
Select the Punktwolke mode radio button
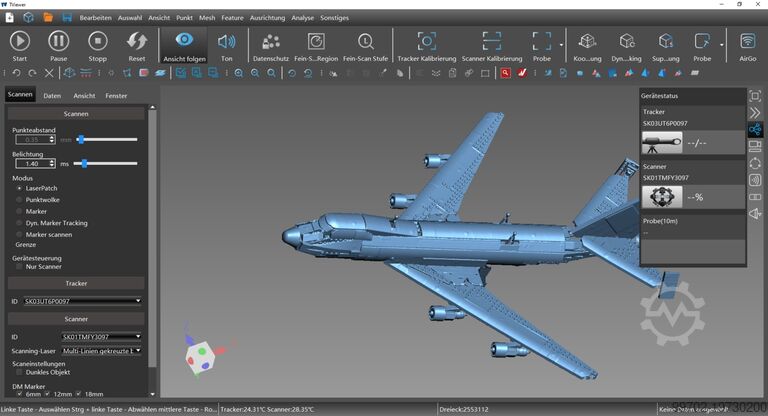coord(20,199)
